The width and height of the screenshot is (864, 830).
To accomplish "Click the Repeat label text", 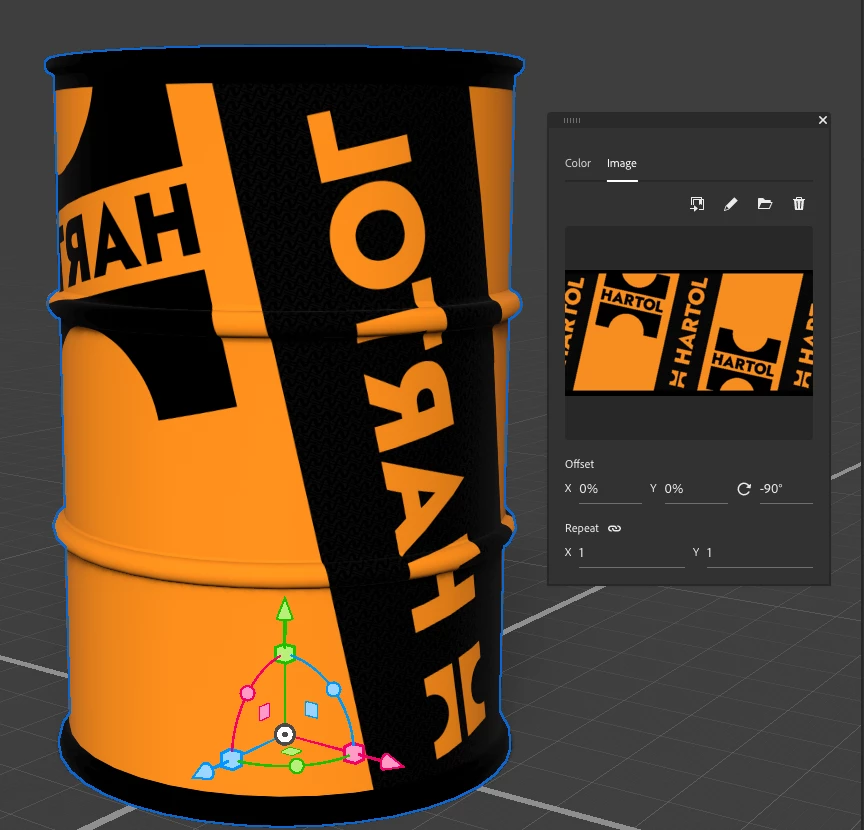I will [581, 528].
